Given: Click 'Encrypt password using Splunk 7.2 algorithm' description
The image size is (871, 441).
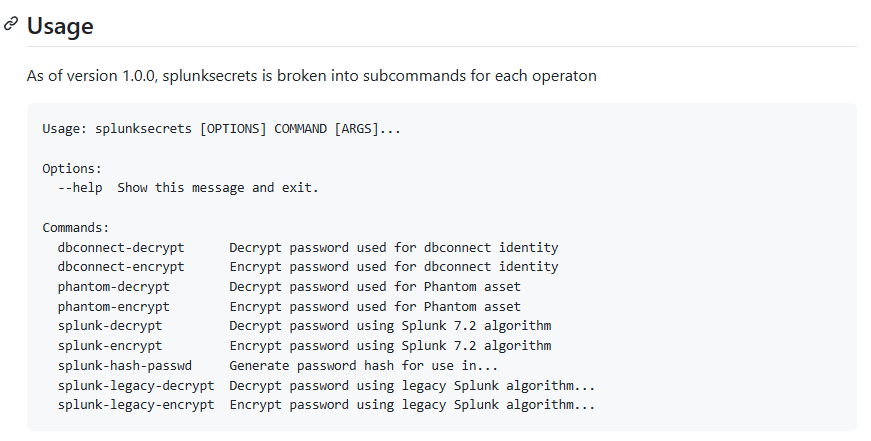Looking at the screenshot, I should point(390,346).
